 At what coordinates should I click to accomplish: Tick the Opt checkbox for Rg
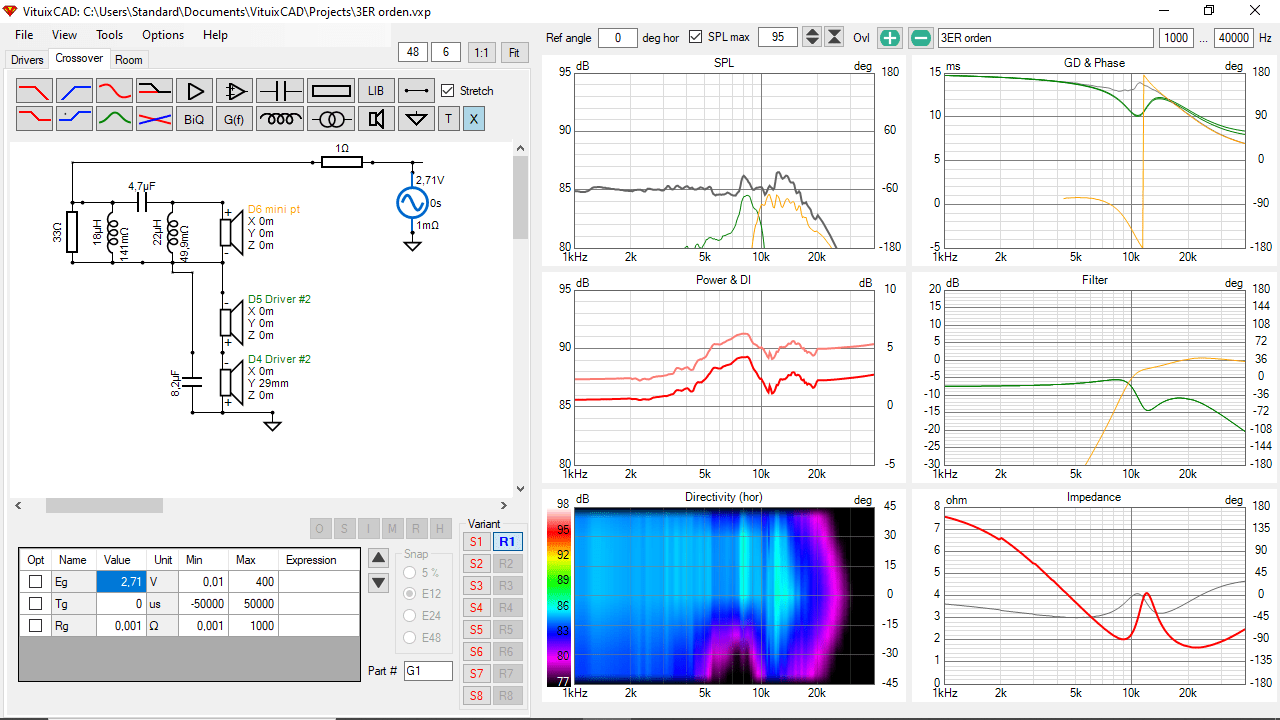pyautogui.click(x=35, y=626)
